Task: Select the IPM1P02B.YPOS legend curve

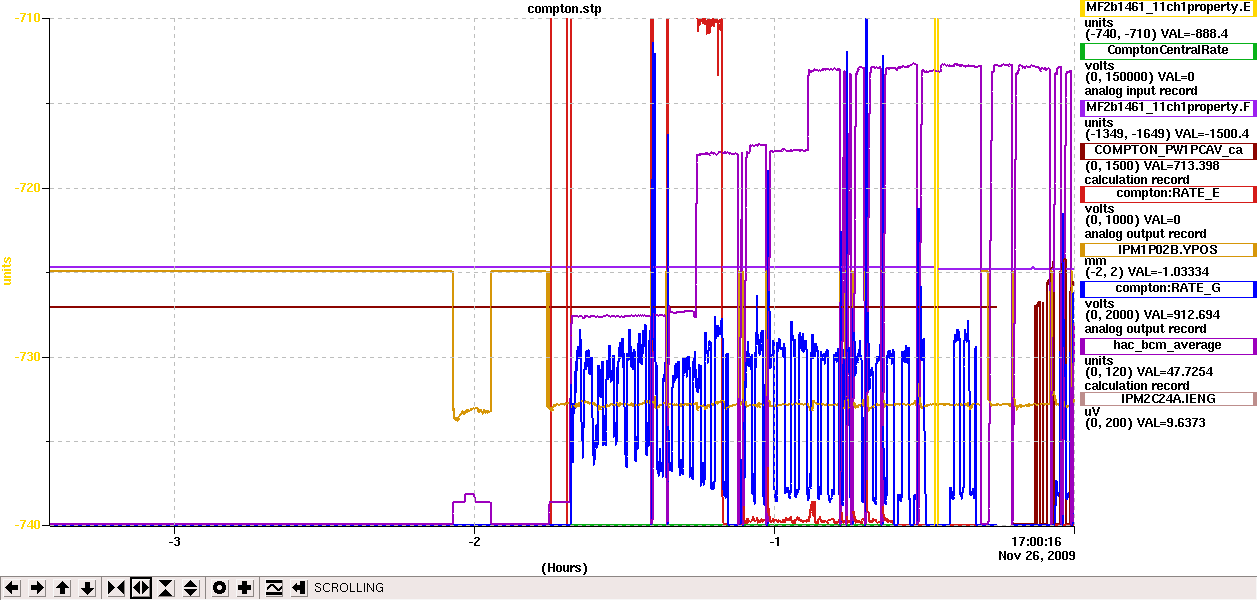Action: tap(1168, 250)
